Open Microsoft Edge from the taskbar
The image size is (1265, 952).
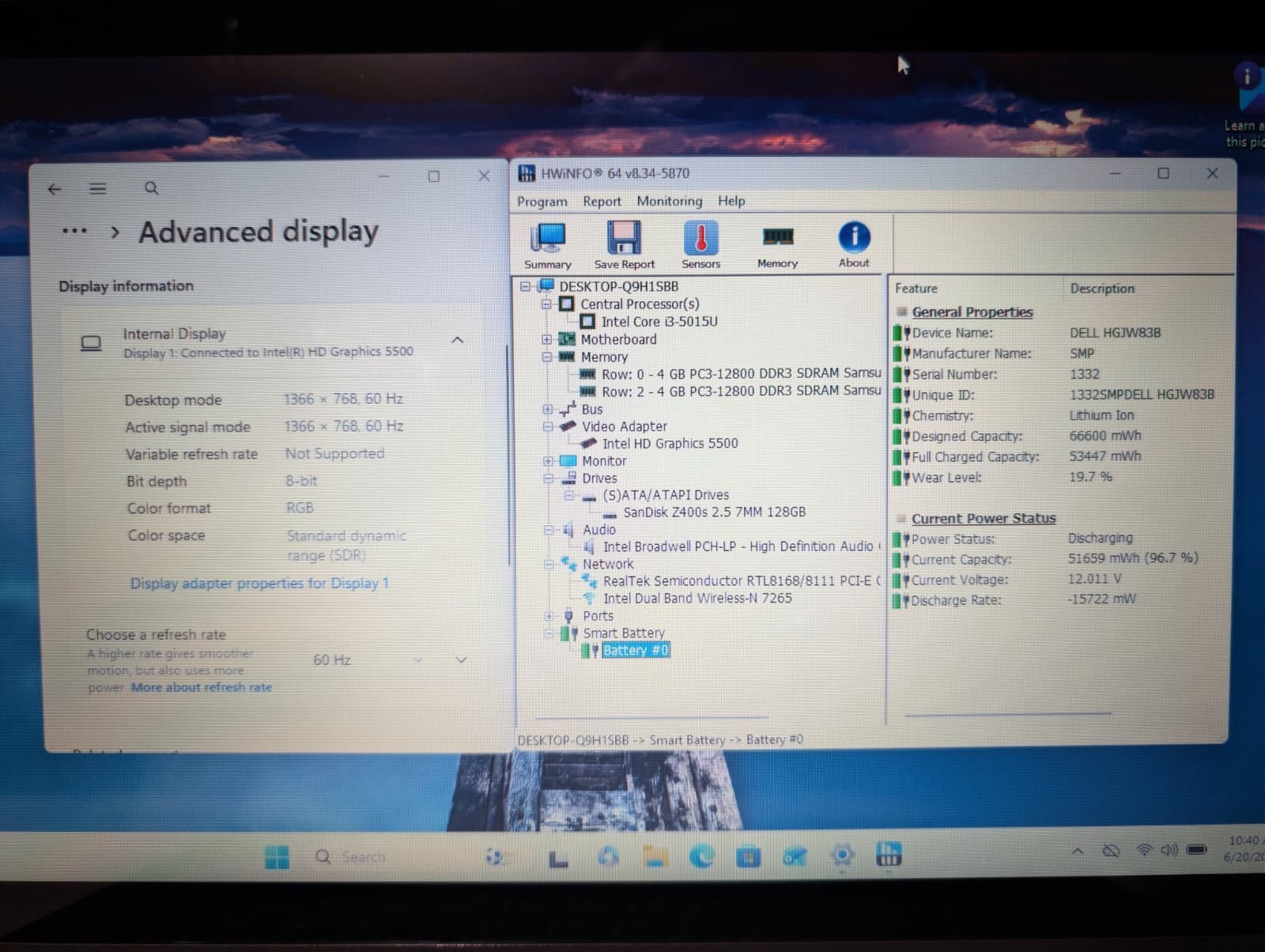[x=701, y=856]
